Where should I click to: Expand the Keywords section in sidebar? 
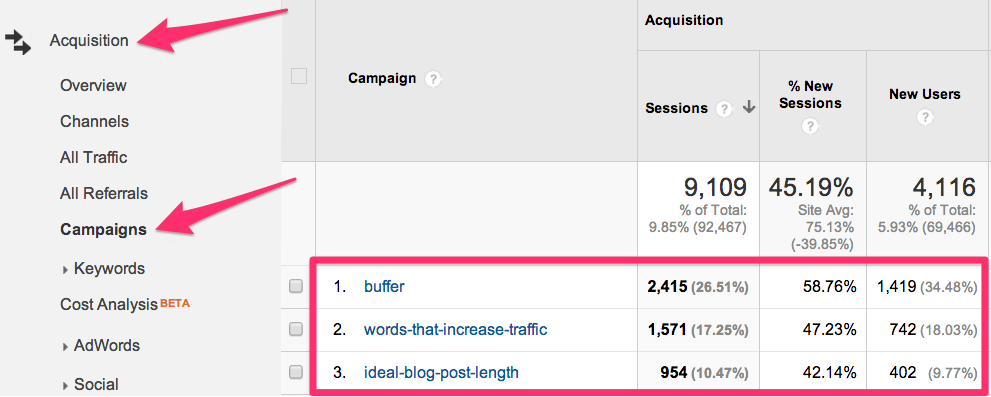[104, 269]
